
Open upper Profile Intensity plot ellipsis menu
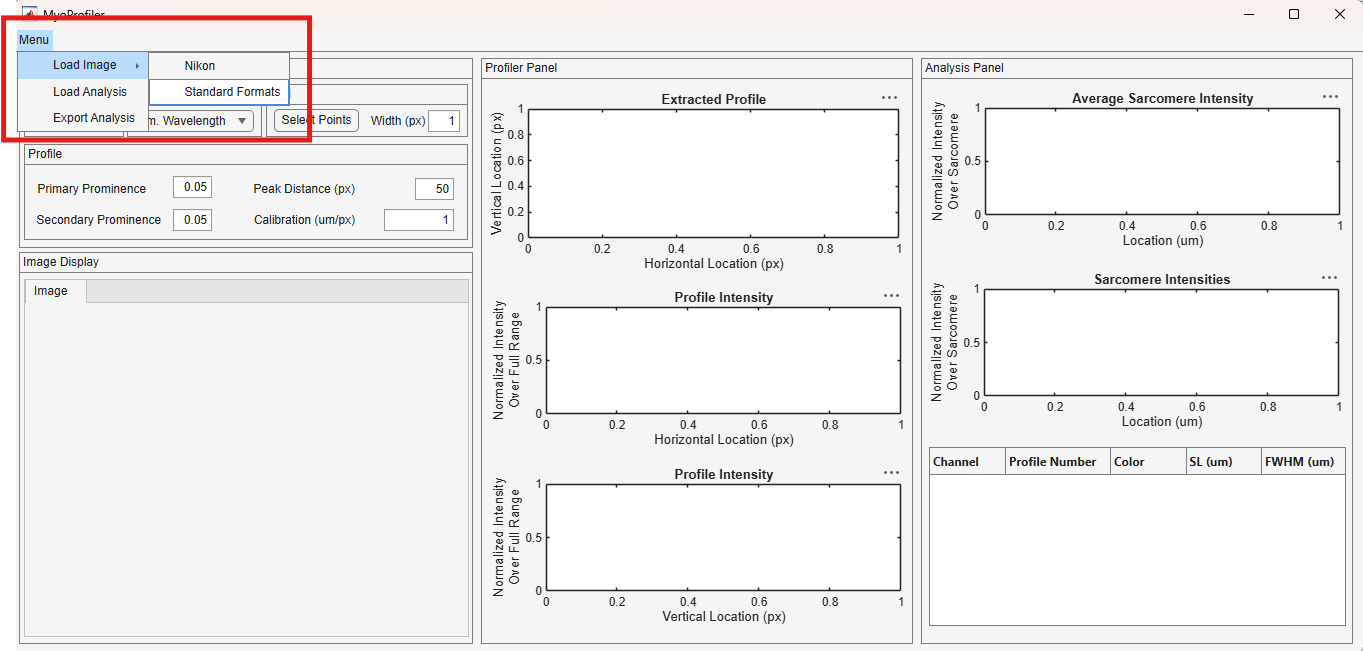point(891,296)
